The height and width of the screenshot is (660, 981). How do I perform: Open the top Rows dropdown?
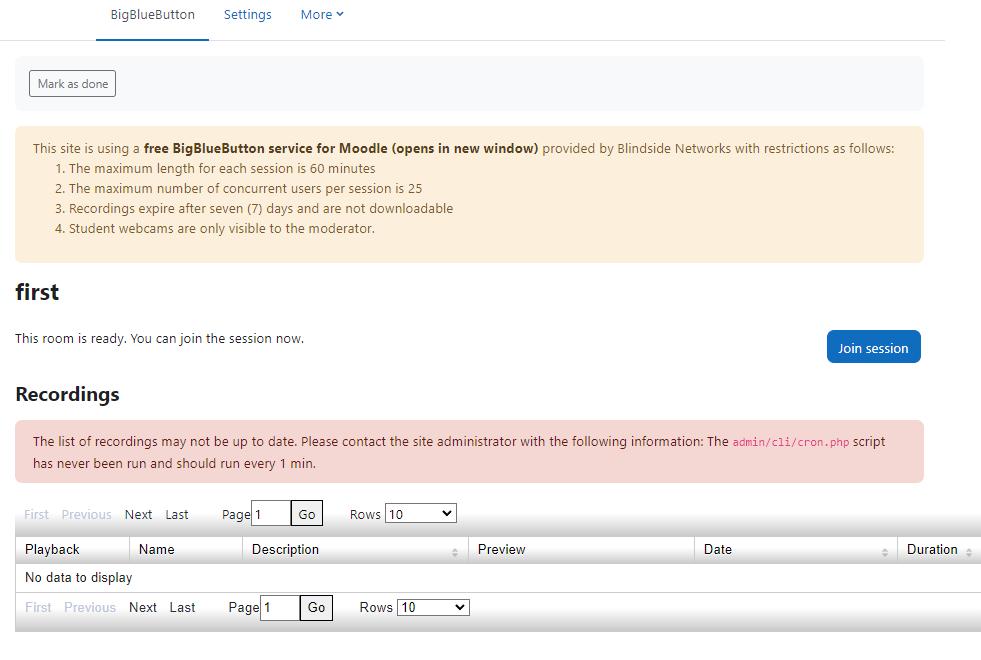click(x=420, y=514)
